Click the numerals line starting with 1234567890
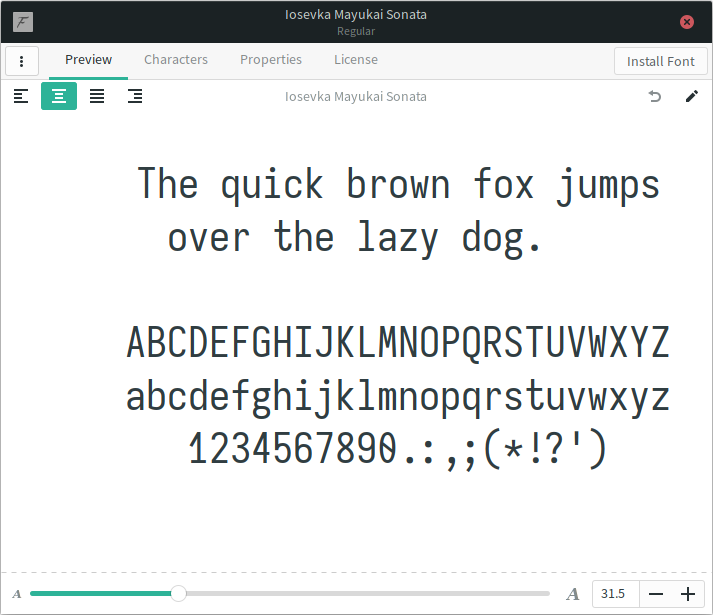713x615 pixels. (x=398, y=448)
